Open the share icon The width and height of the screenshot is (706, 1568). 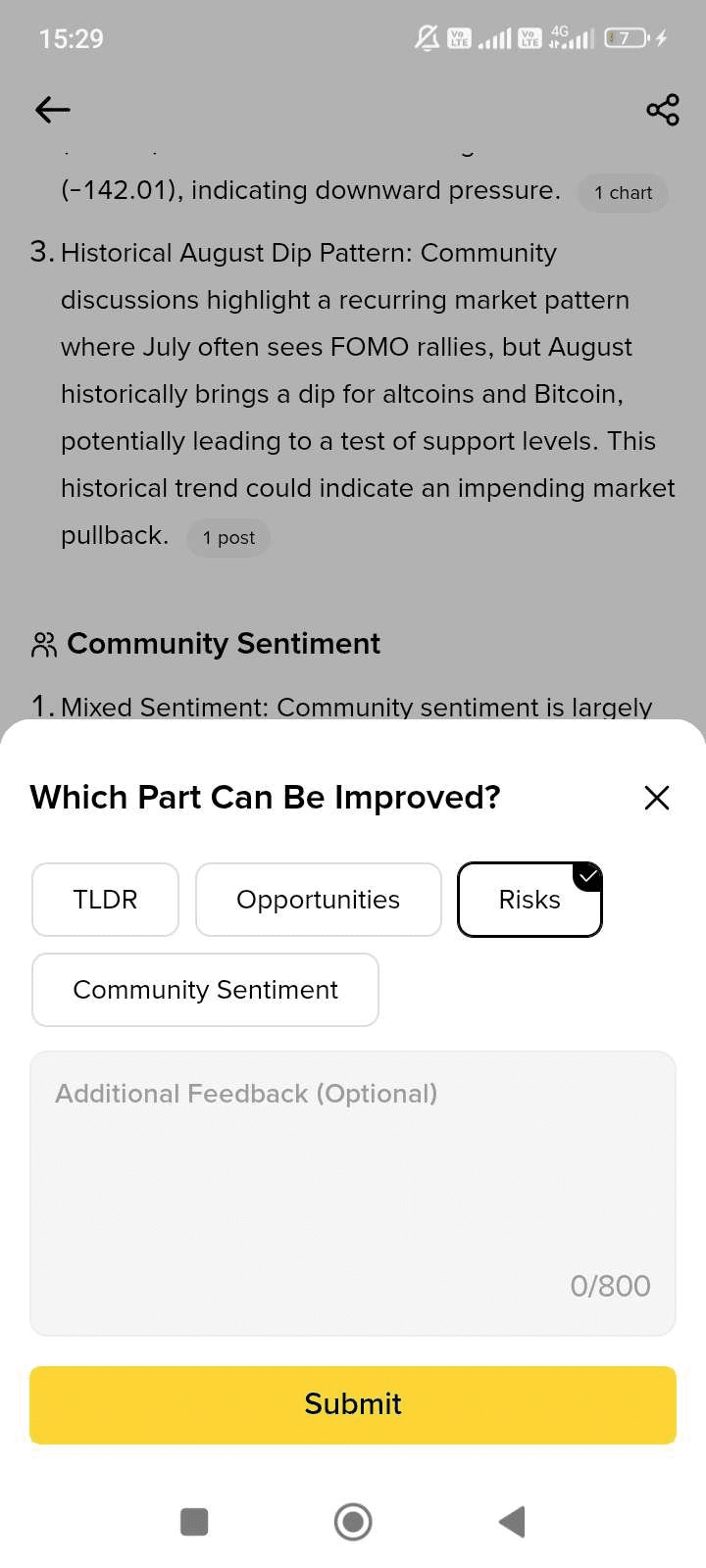[x=663, y=110]
